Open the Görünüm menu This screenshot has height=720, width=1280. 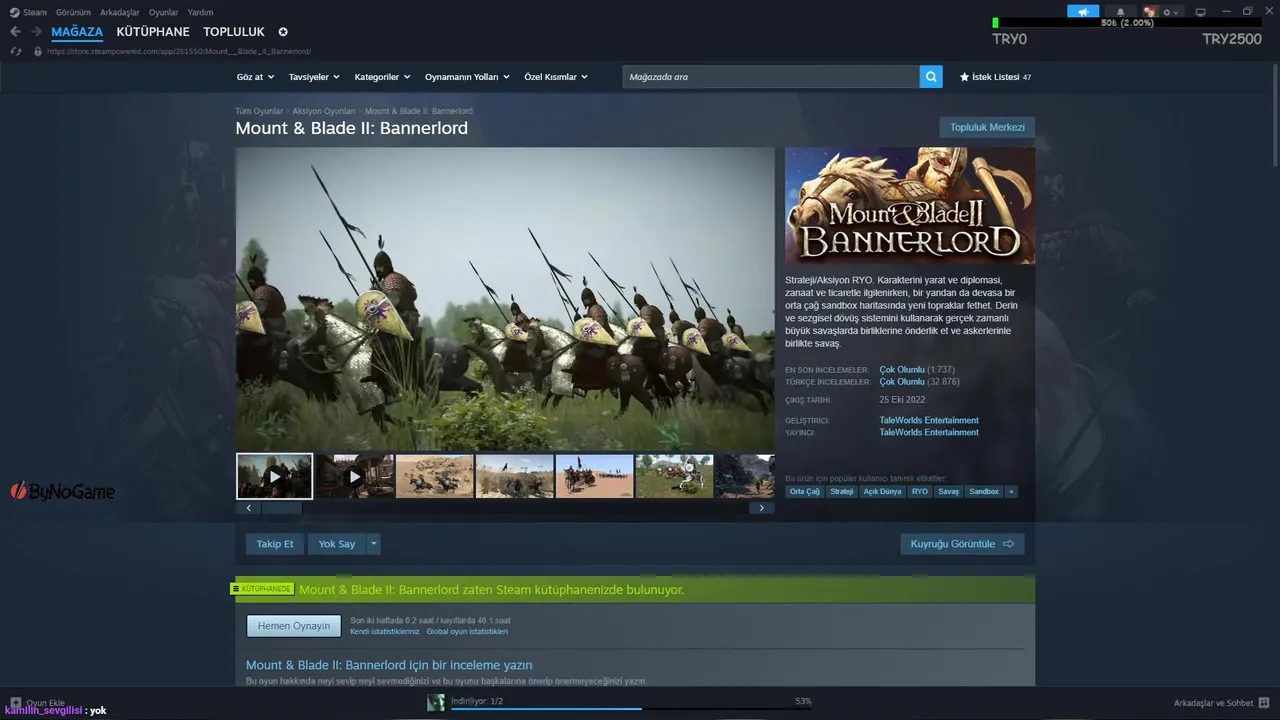74,12
